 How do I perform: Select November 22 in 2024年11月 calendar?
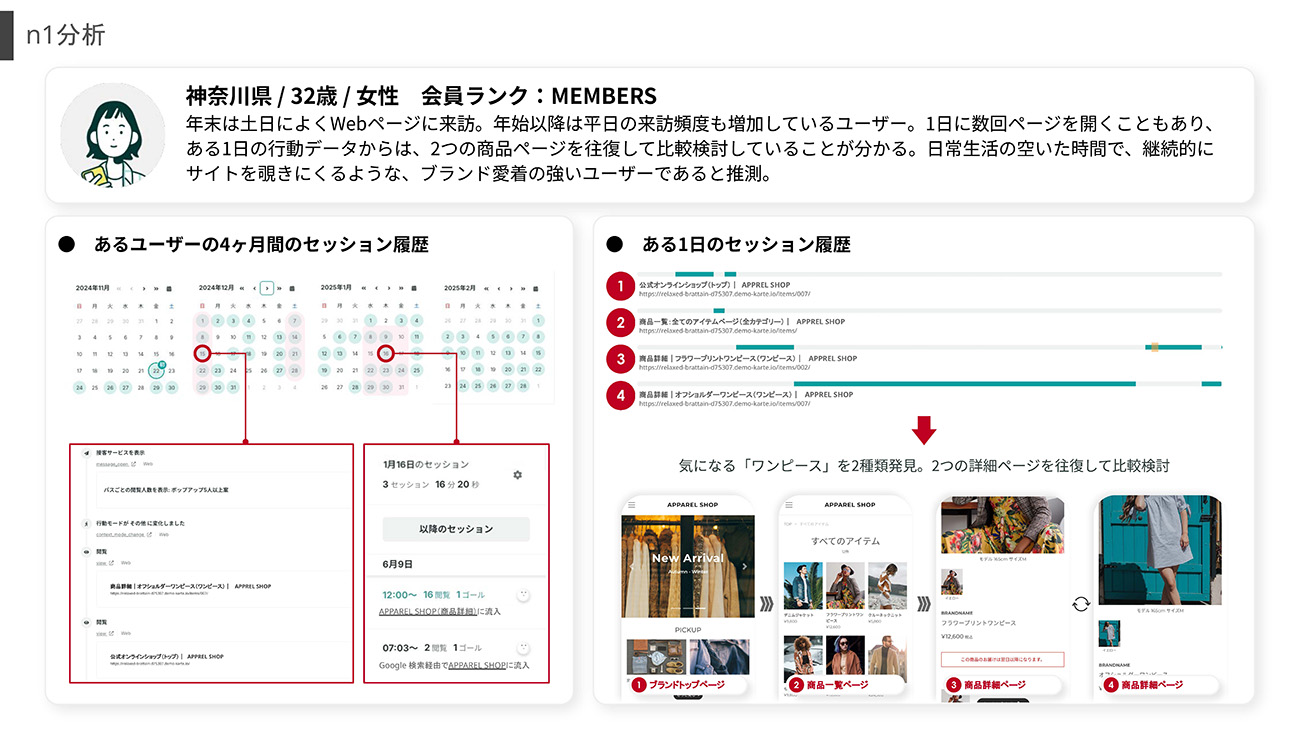point(156,371)
